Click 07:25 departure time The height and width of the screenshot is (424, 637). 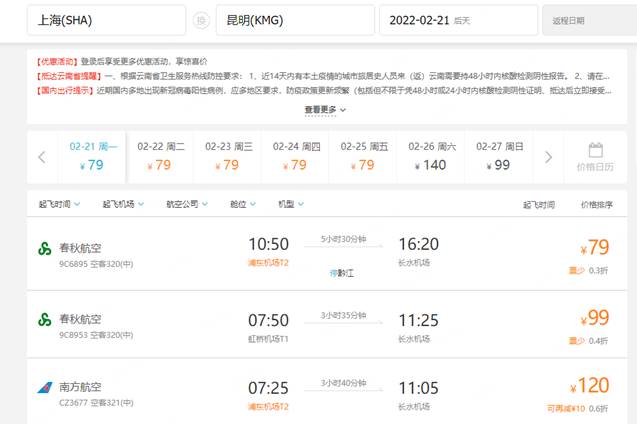tap(269, 388)
